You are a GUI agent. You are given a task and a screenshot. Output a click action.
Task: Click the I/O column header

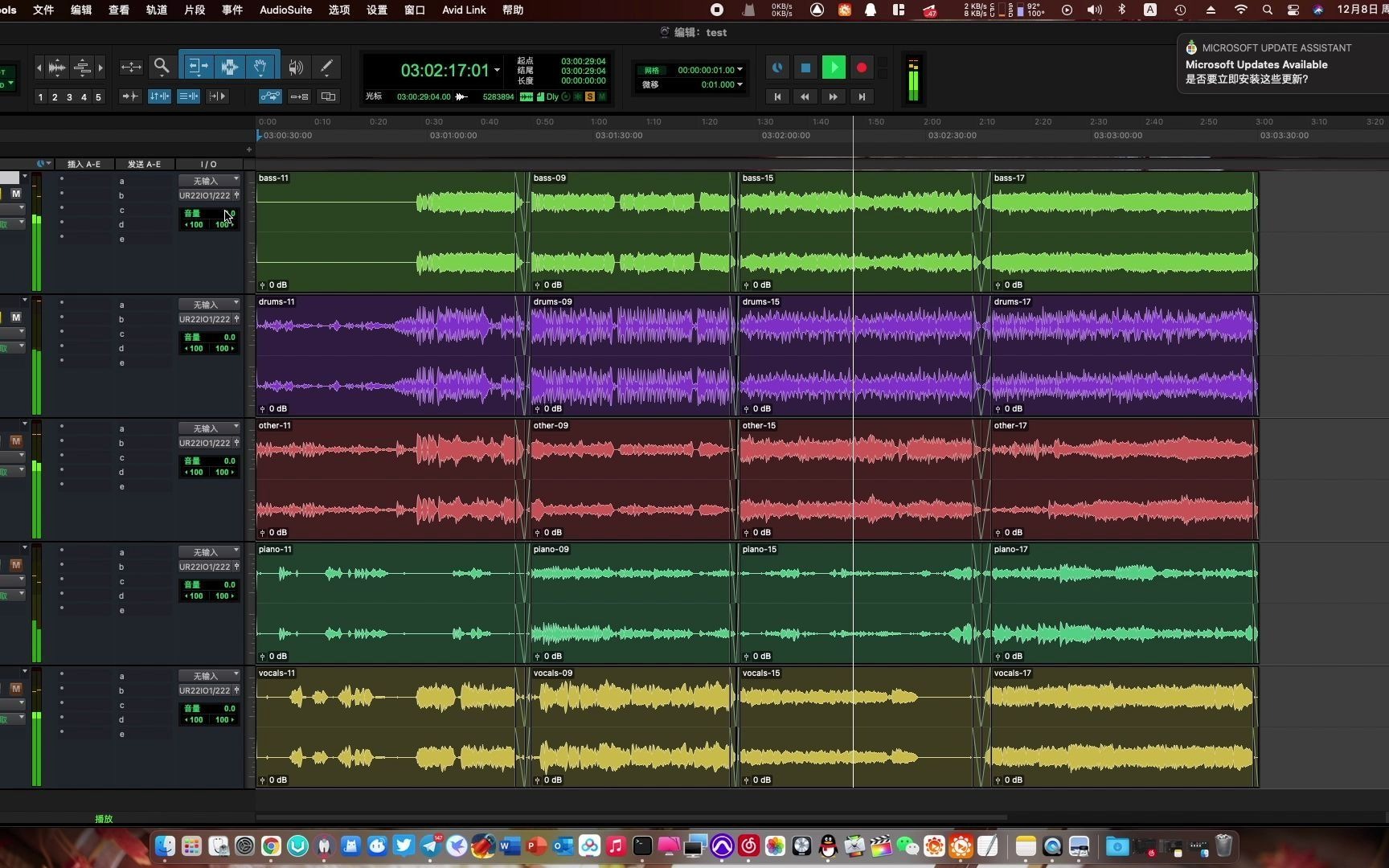[x=209, y=164]
